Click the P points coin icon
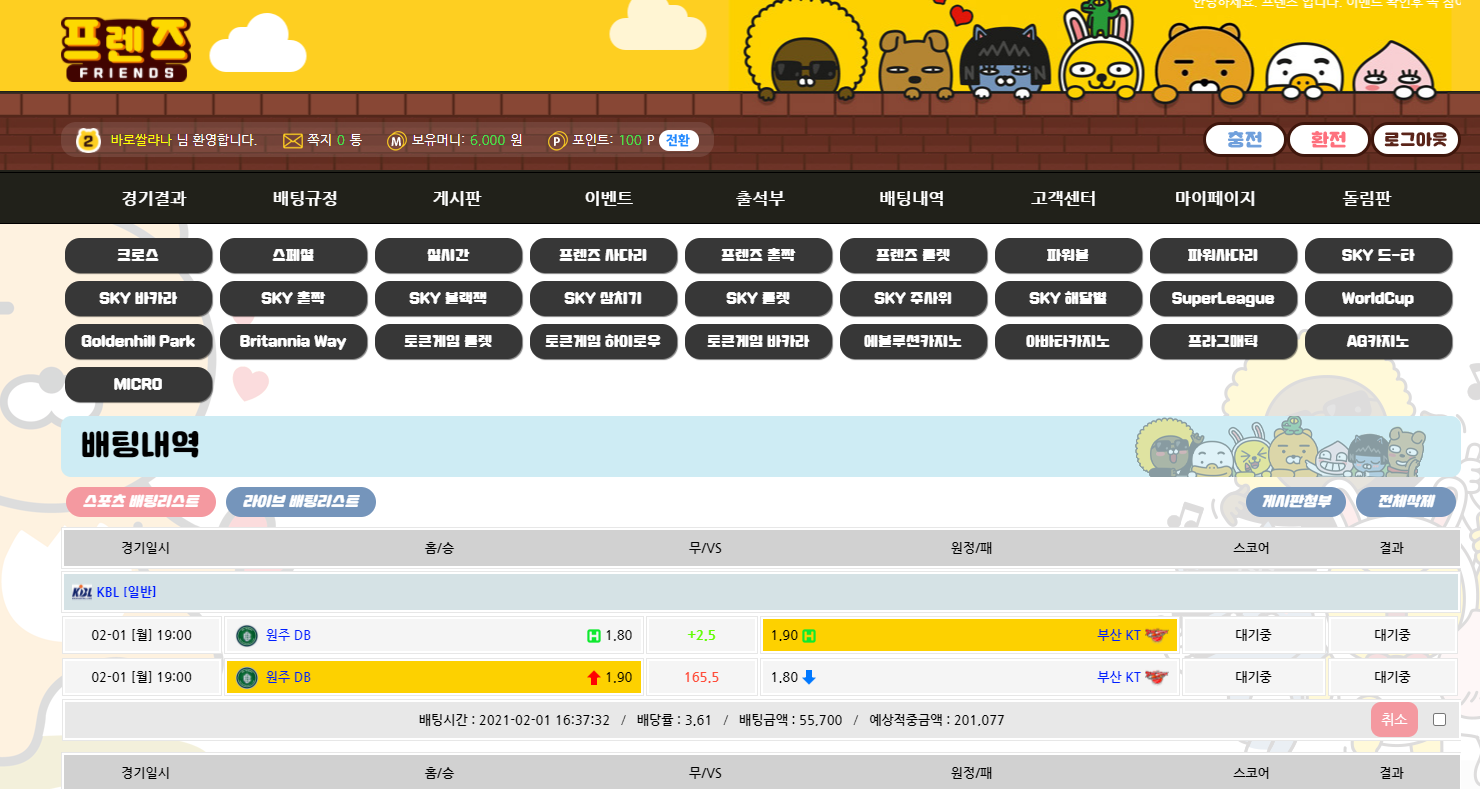This screenshot has width=1480, height=789. (x=557, y=141)
